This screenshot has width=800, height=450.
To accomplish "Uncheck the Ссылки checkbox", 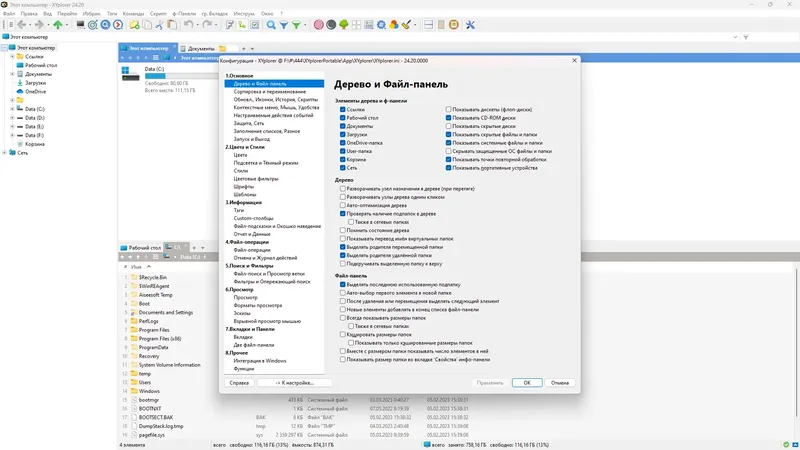I will pos(342,109).
